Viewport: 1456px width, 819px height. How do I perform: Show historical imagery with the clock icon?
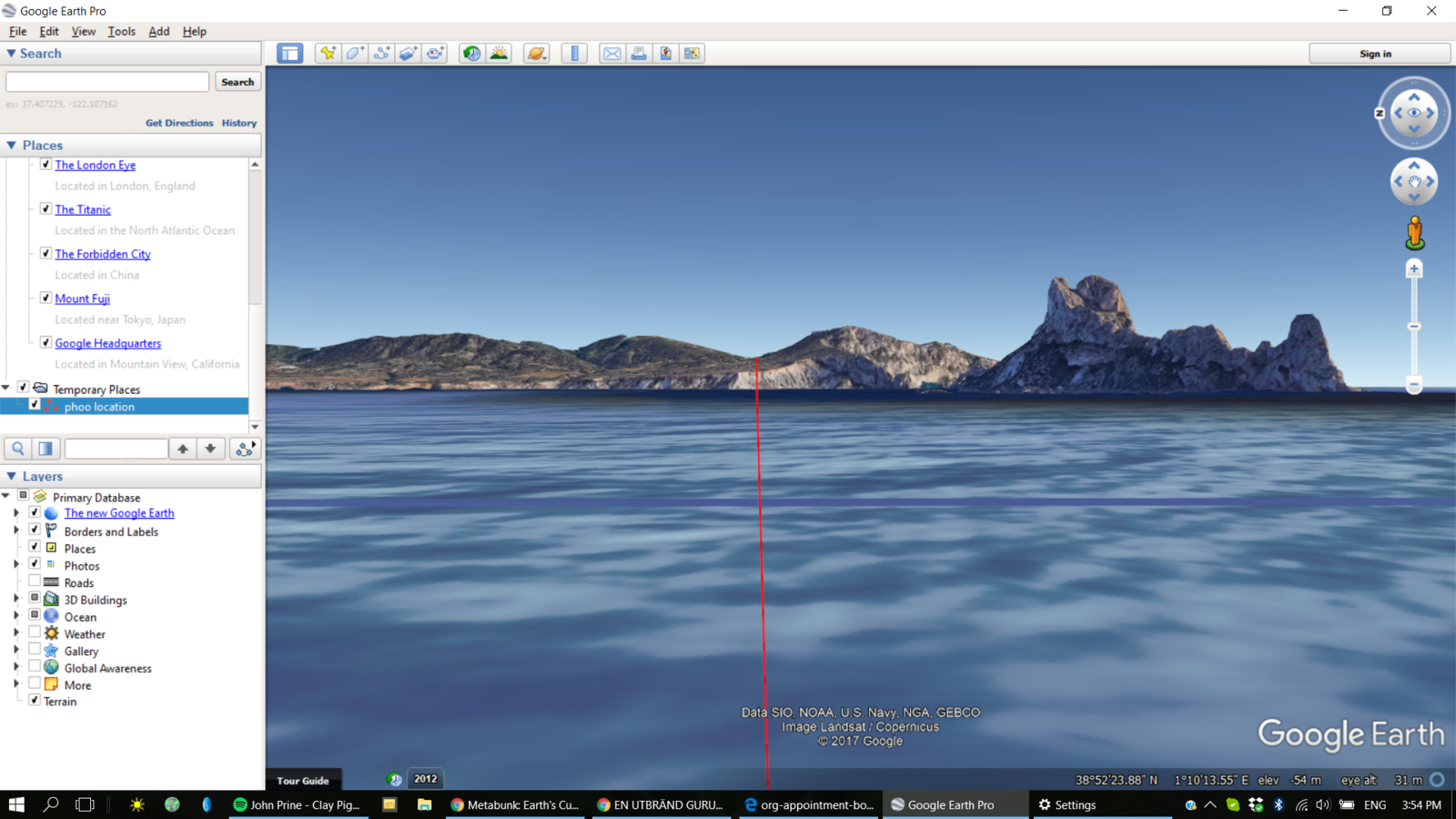click(x=471, y=54)
